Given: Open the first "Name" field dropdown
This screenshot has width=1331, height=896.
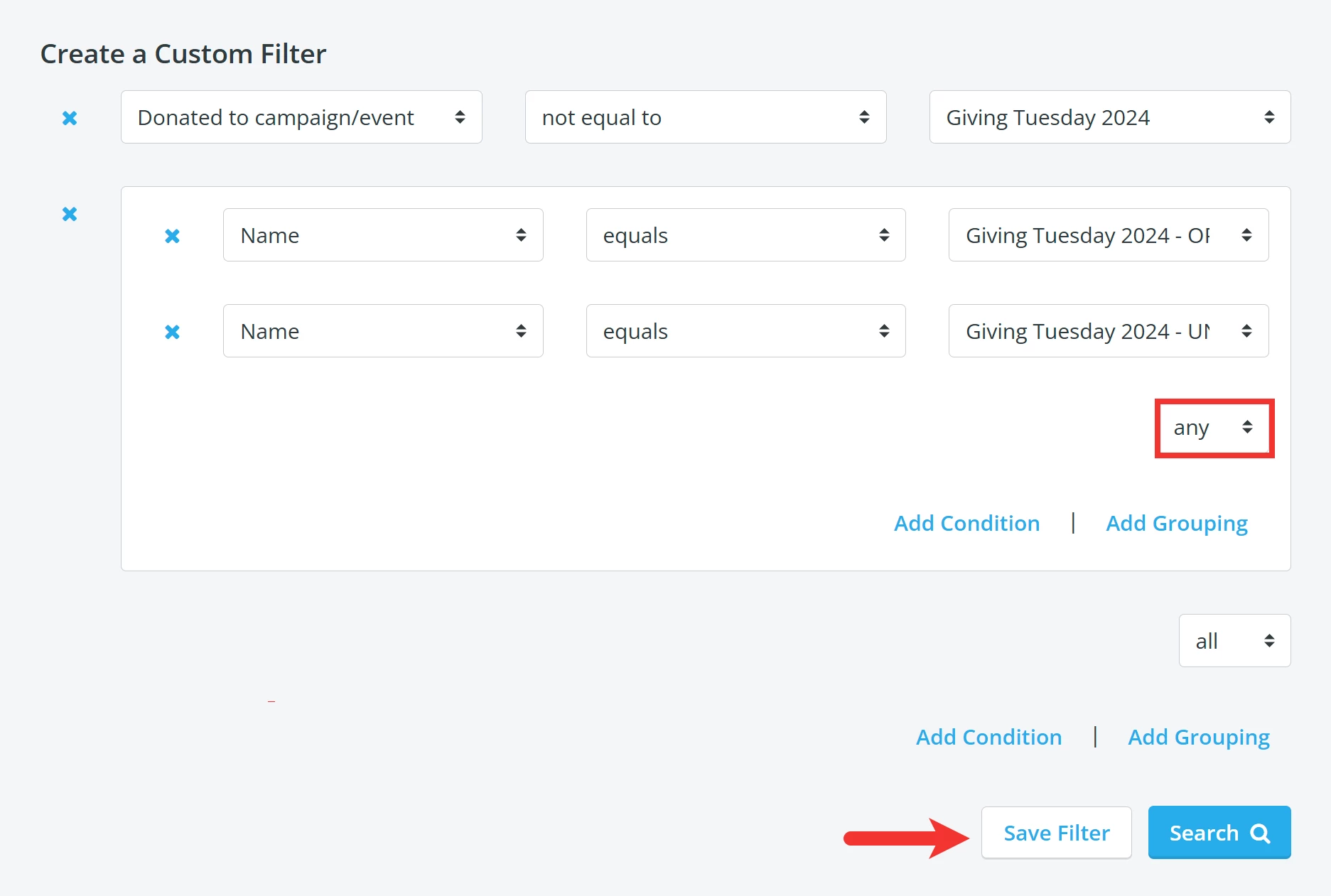Looking at the screenshot, I should point(382,235).
